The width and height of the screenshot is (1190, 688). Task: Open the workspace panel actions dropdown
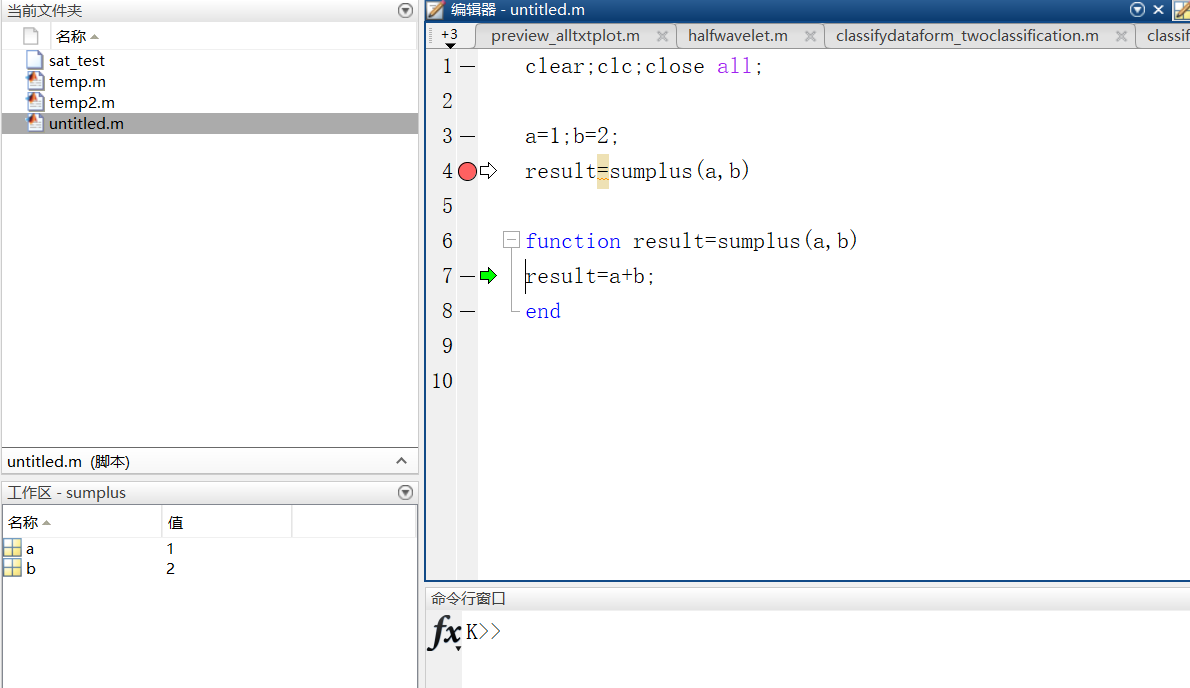[x=405, y=492]
